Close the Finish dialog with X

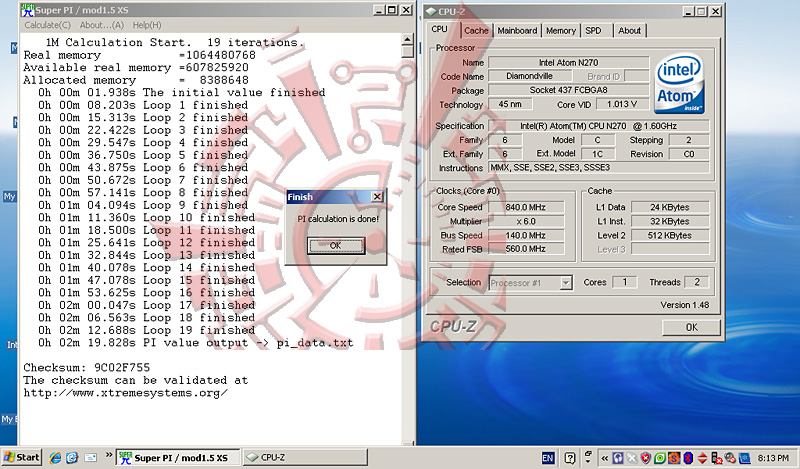[x=377, y=196]
